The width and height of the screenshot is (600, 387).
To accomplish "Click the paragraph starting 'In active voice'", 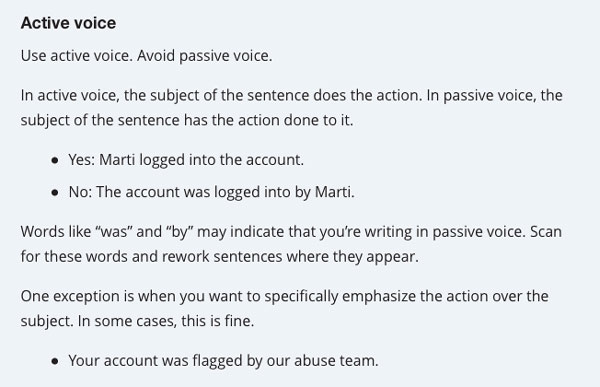I will pos(292,108).
